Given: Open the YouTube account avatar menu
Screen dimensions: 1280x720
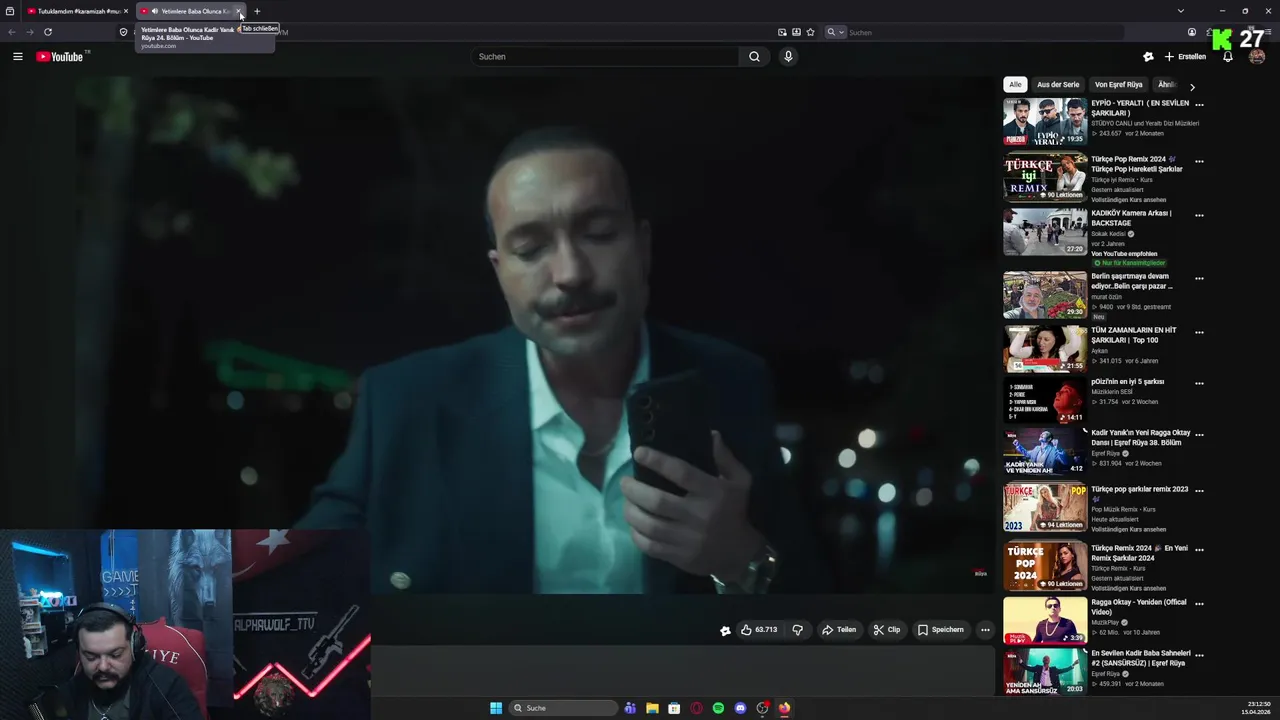Looking at the screenshot, I should (1257, 57).
